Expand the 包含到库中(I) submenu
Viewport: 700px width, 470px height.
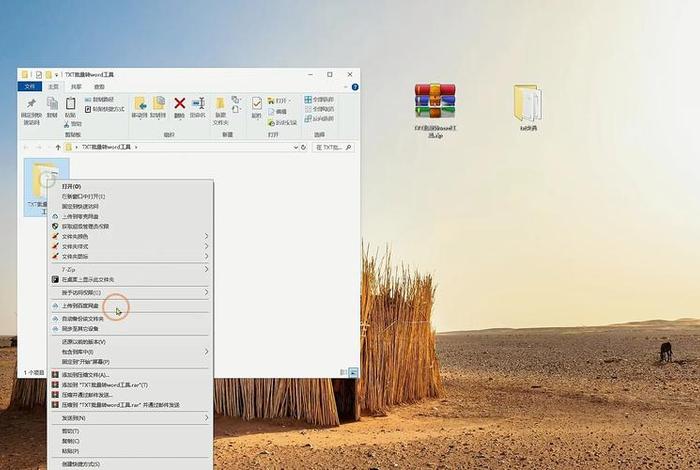[207, 352]
